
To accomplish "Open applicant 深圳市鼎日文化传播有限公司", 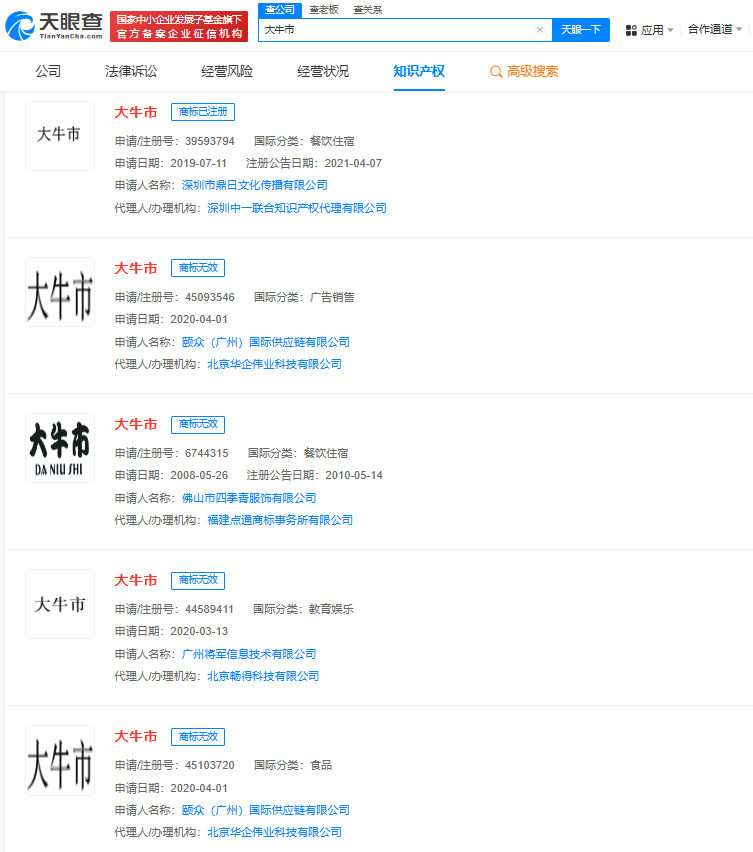I will click(254, 185).
